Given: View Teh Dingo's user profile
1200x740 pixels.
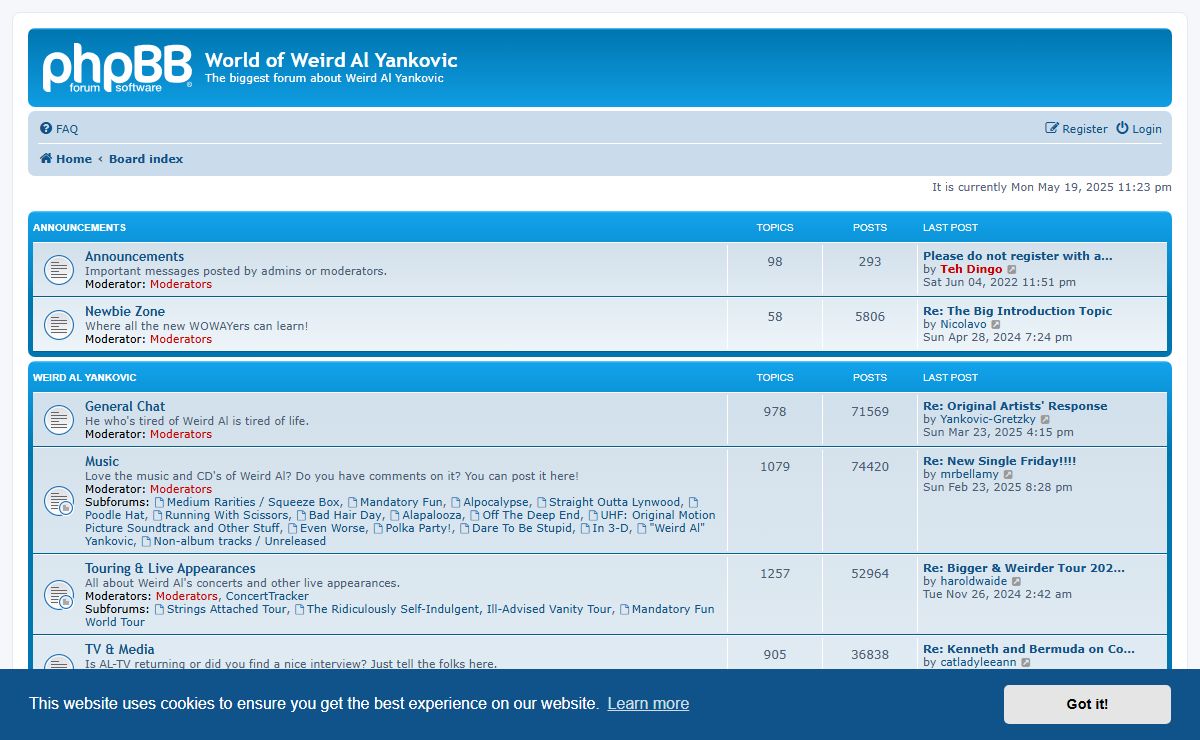Looking at the screenshot, I should pos(971,269).
